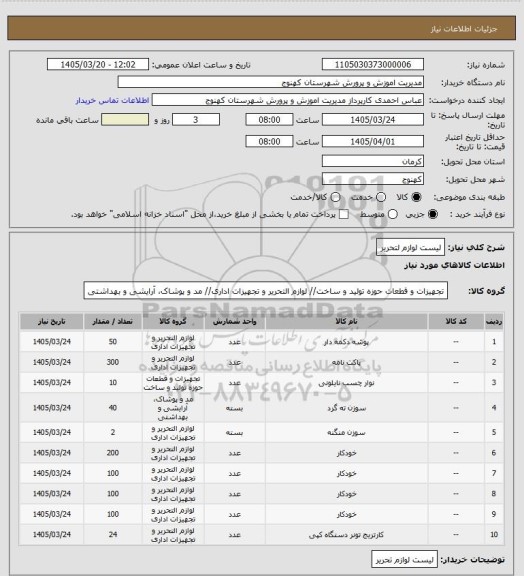Click the price validity date 1405/04/01 field
The image size is (524, 576).
coord(373,141)
